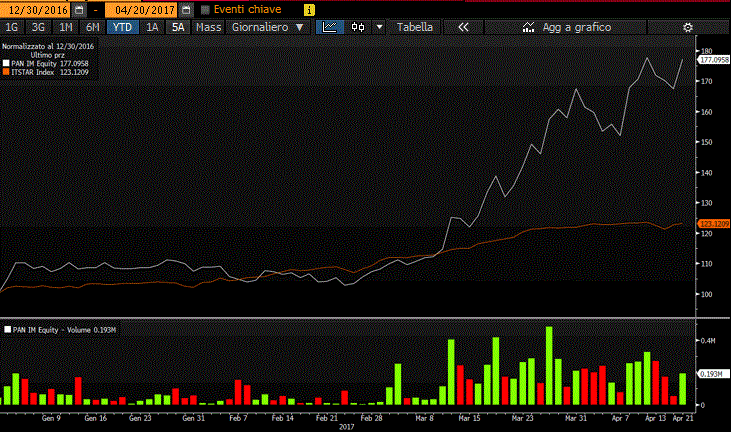Viewport: 731px width, 432px height.
Task: Click Agg a grafico button
Action: [x=576, y=27]
